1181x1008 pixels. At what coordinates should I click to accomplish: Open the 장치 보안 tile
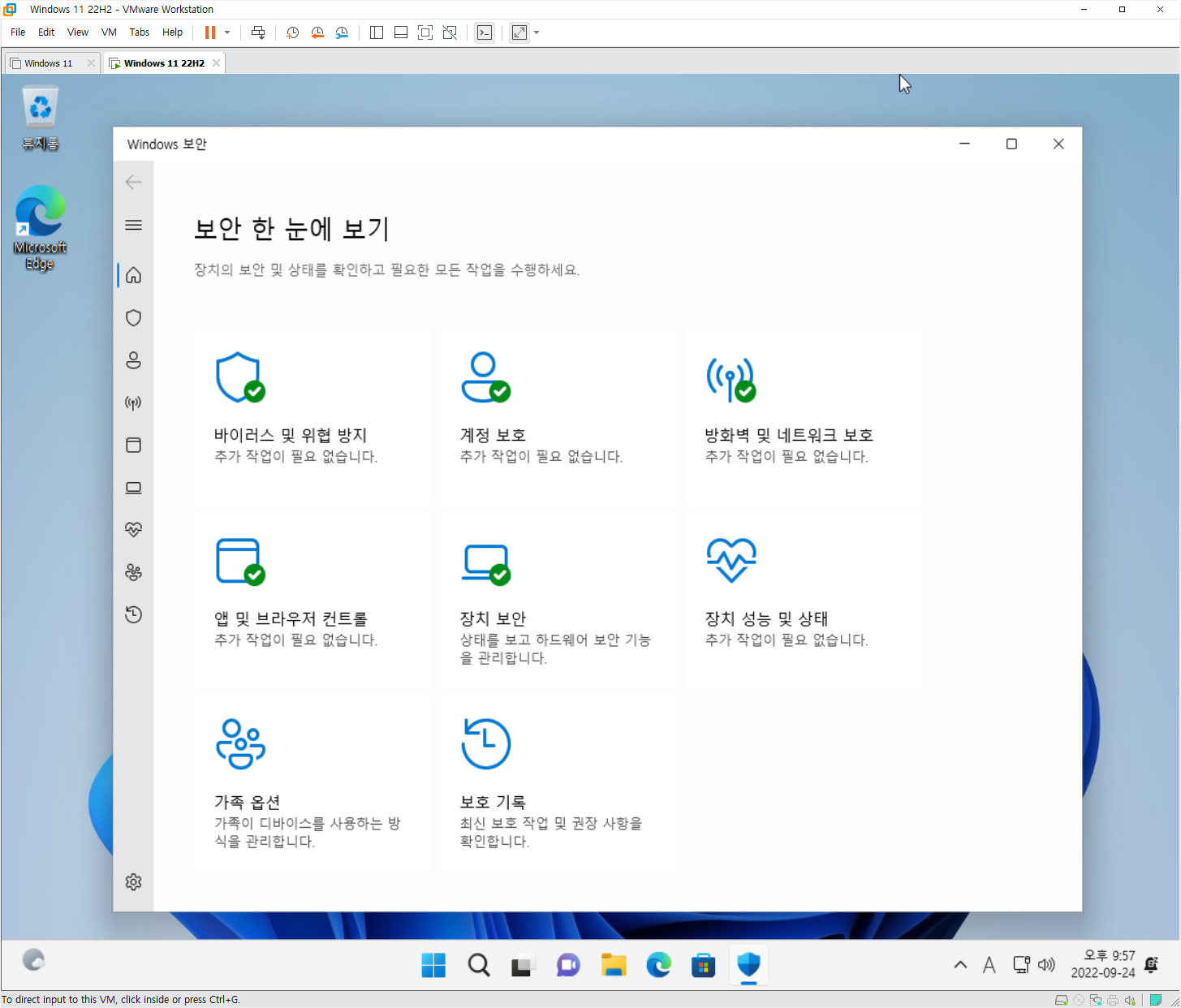[x=559, y=600]
